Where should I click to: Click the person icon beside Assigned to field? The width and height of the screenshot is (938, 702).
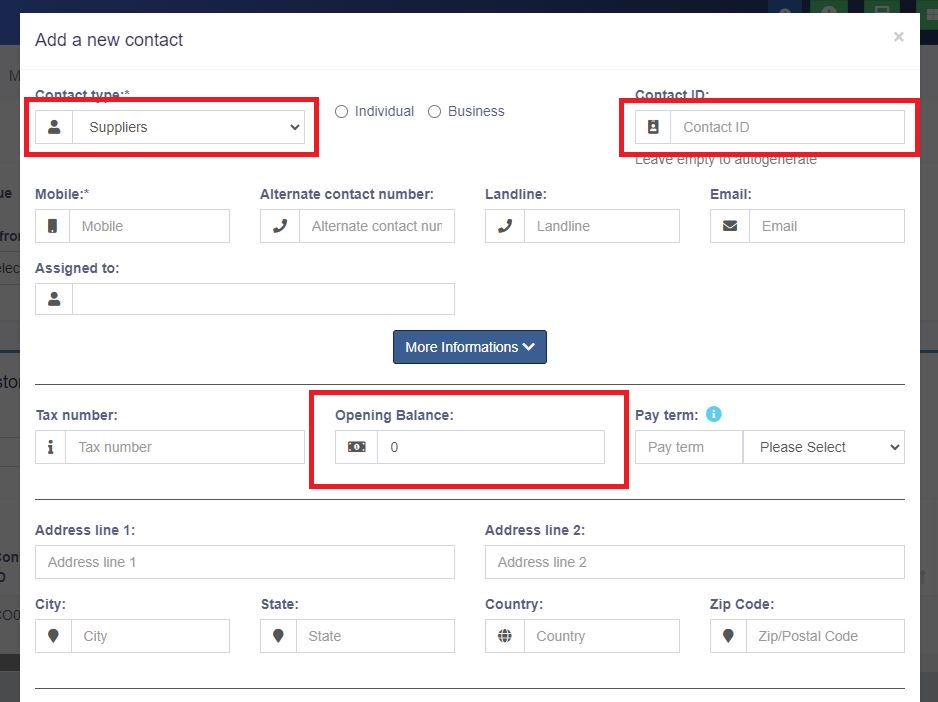[54, 299]
